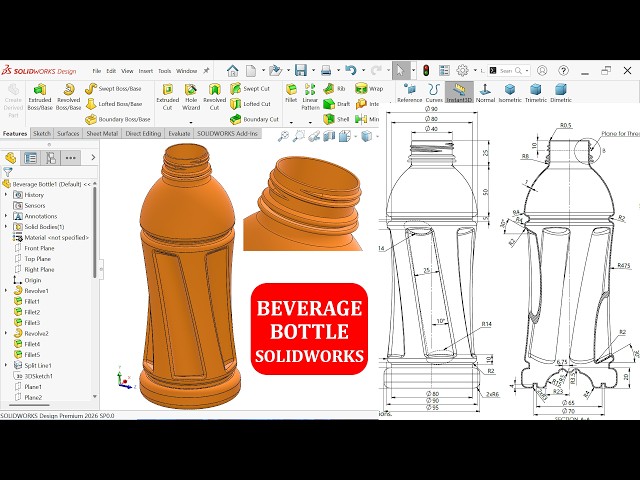Open SOLIDWORKS Add-Ins tab
This screenshot has height=480, width=640.
point(227,133)
